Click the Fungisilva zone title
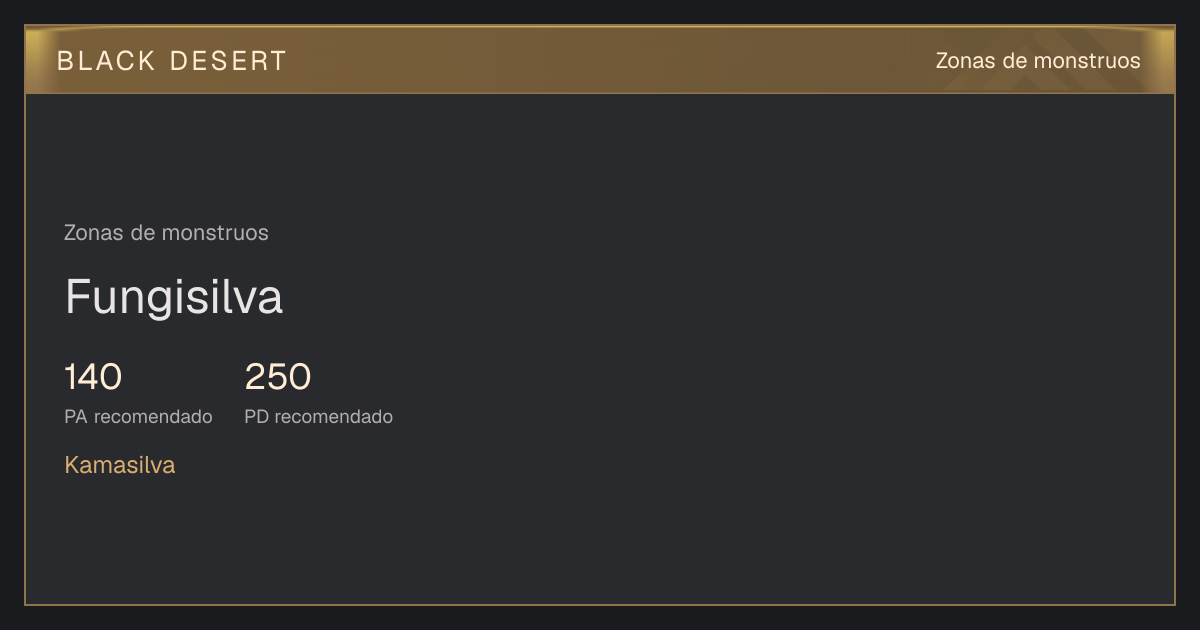 (x=174, y=298)
